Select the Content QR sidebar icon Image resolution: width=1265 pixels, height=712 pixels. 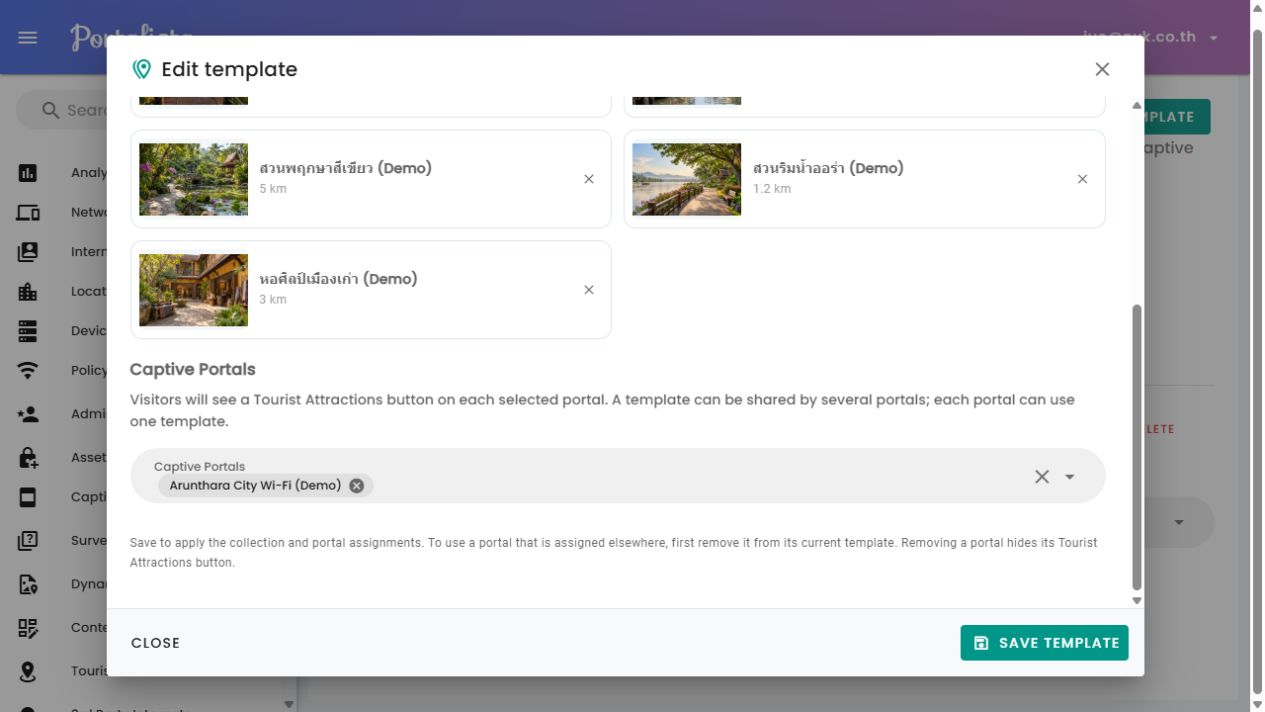point(28,628)
